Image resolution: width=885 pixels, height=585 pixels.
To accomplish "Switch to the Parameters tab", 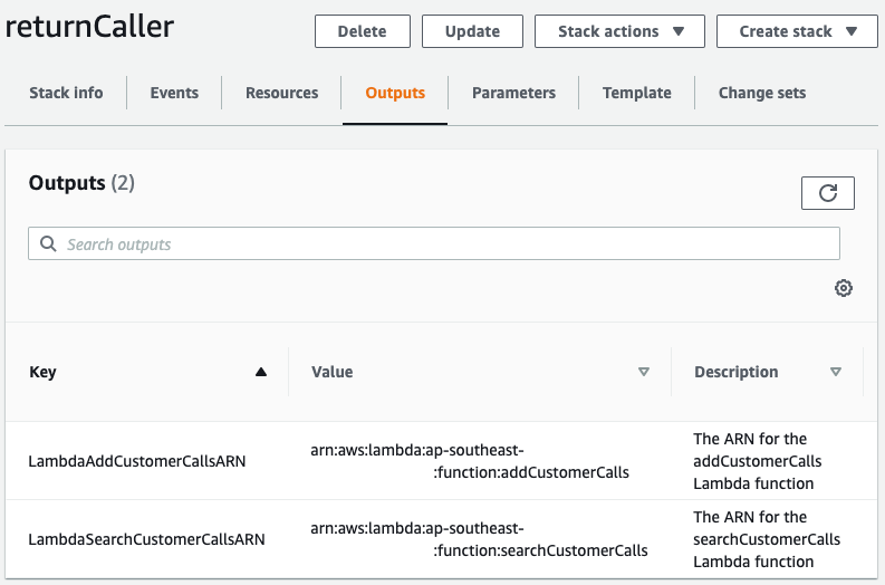I will click(513, 92).
